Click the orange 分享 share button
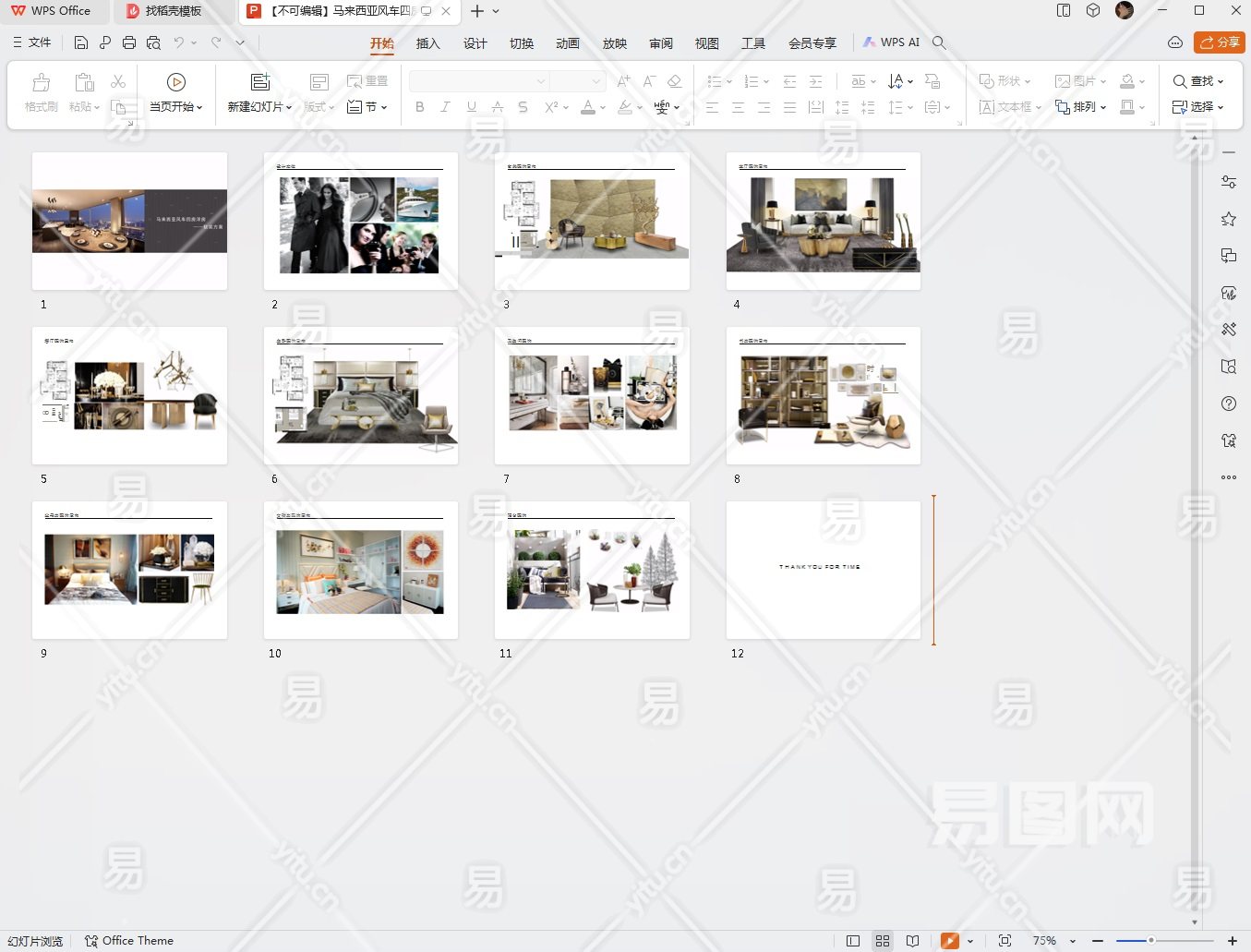The height and width of the screenshot is (952, 1251). tap(1219, 42)
